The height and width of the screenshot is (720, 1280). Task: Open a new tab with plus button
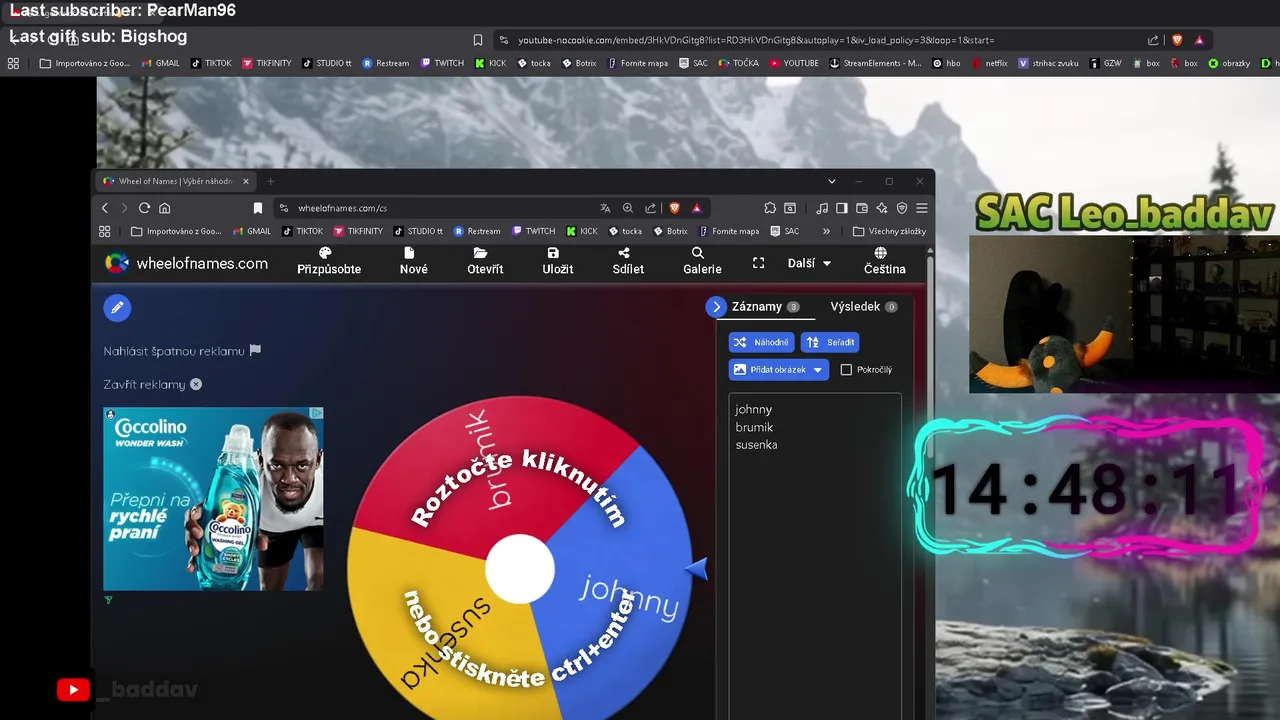tap(270, 181)
